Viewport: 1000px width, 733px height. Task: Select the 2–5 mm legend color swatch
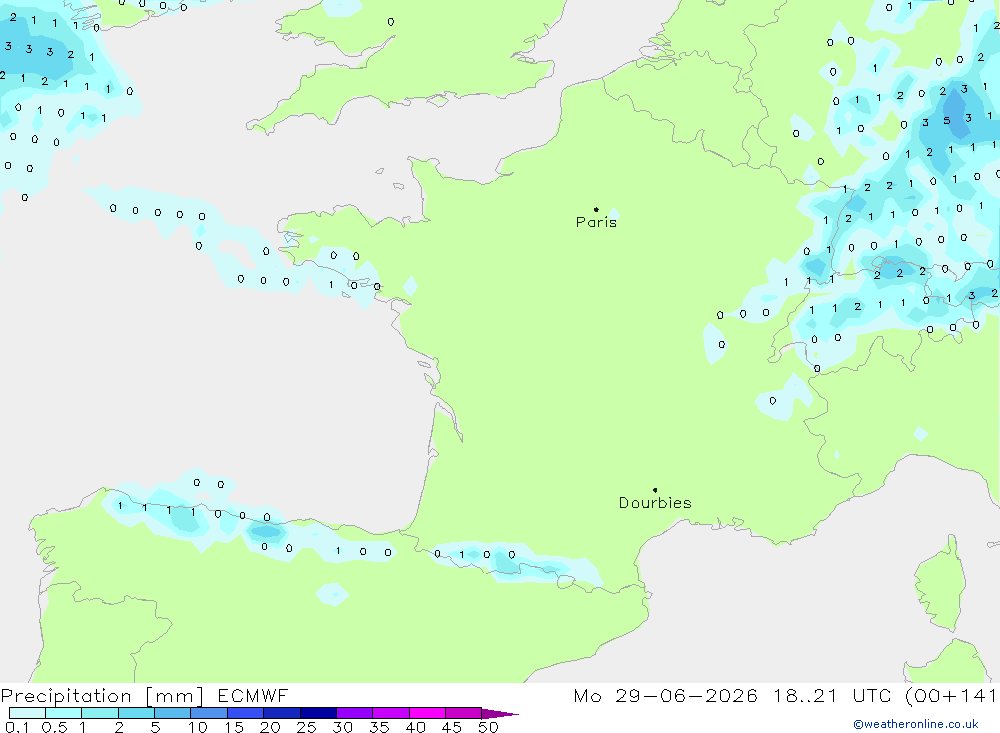[136, 713]
